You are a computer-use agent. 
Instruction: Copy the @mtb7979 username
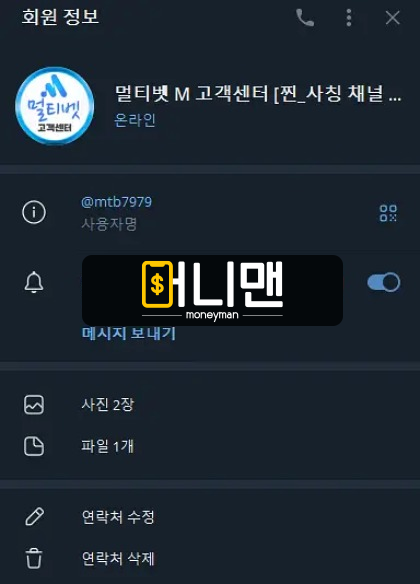117,202
